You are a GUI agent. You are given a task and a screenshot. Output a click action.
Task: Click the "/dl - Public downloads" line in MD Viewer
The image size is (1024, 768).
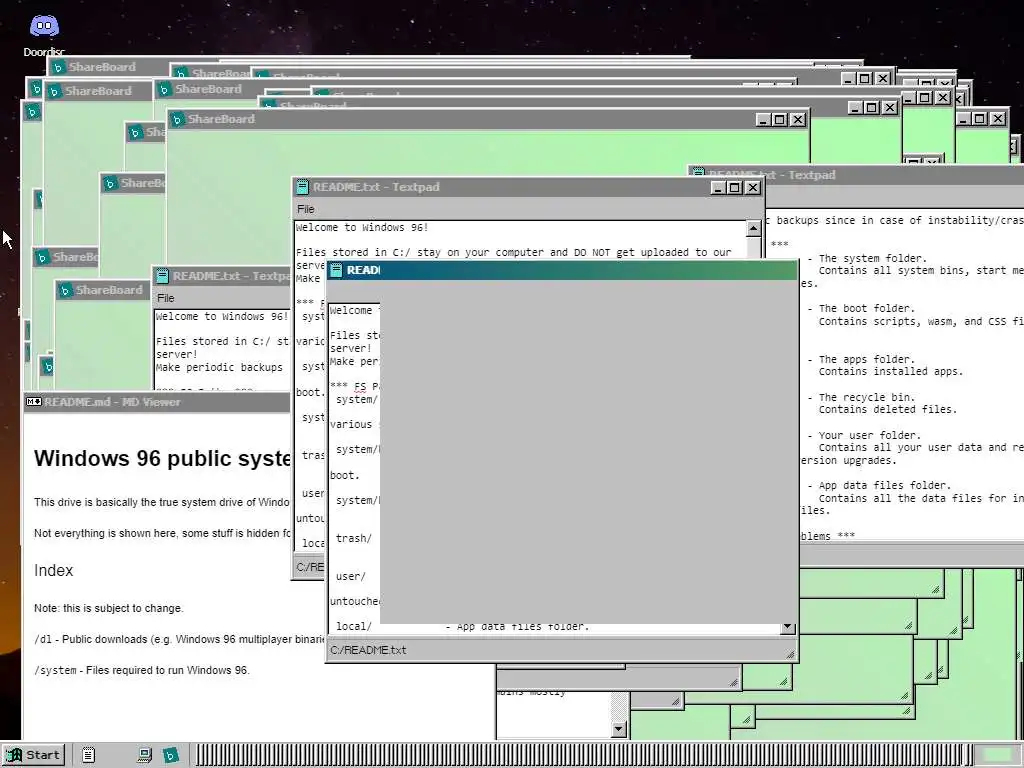[179, 639]
